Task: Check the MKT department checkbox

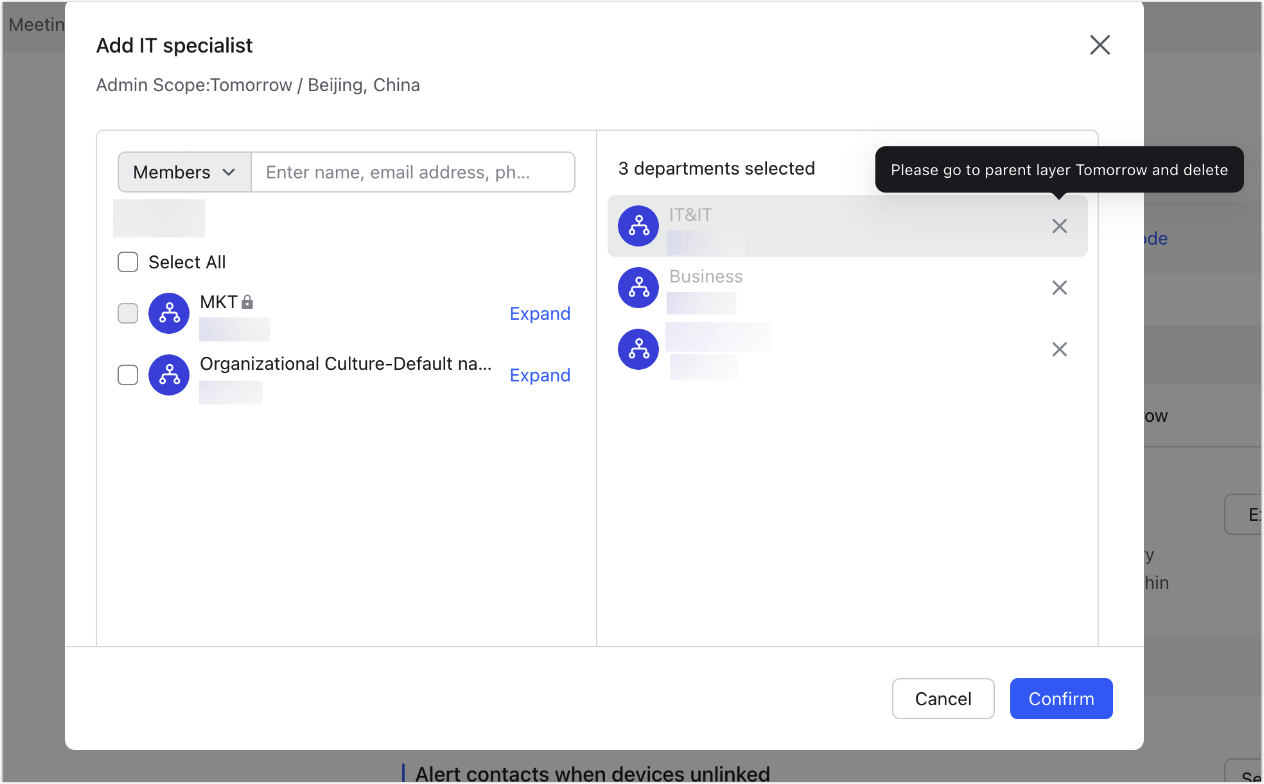Action: [x=127, y=313]
